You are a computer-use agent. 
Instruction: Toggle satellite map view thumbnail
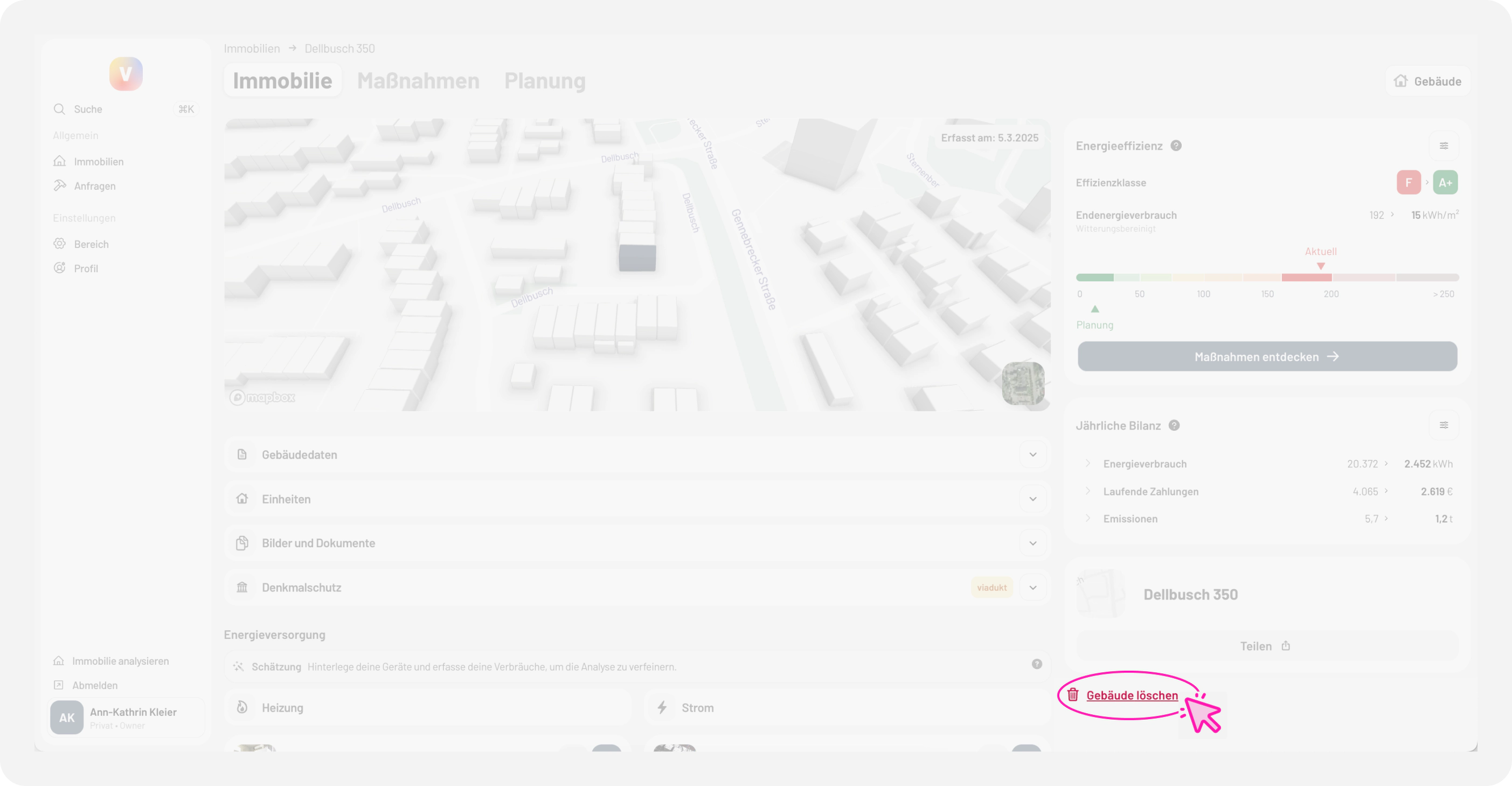[x=1023, y=383]
